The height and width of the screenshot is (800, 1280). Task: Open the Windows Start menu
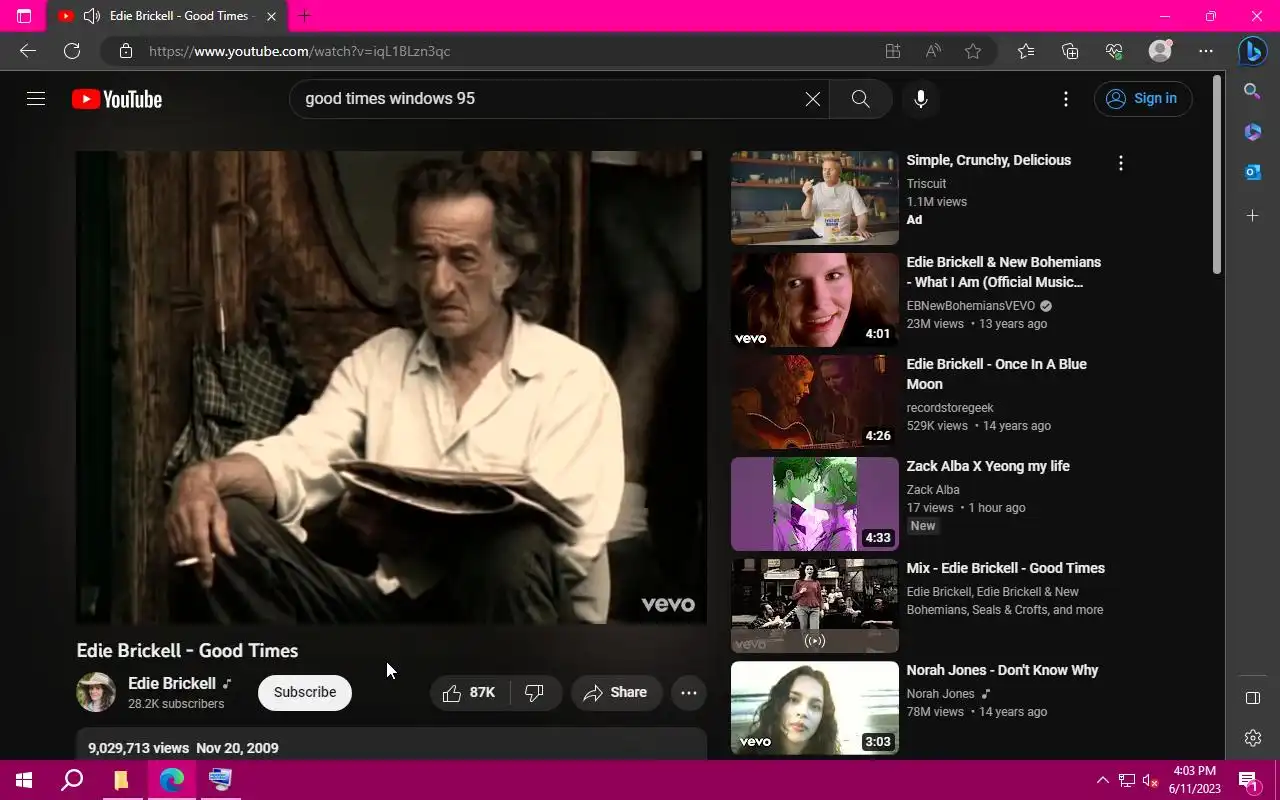[24, 780]
